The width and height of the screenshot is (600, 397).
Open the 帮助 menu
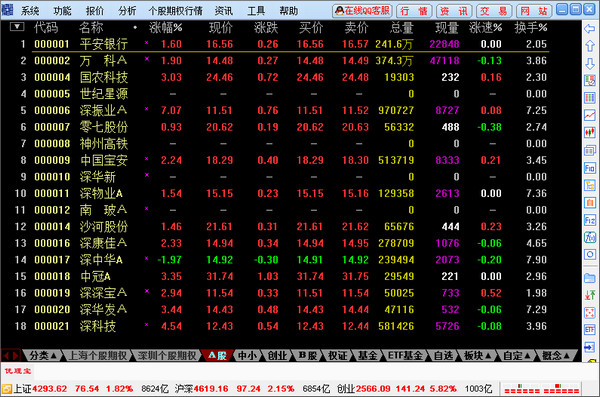tap(289, 11)
